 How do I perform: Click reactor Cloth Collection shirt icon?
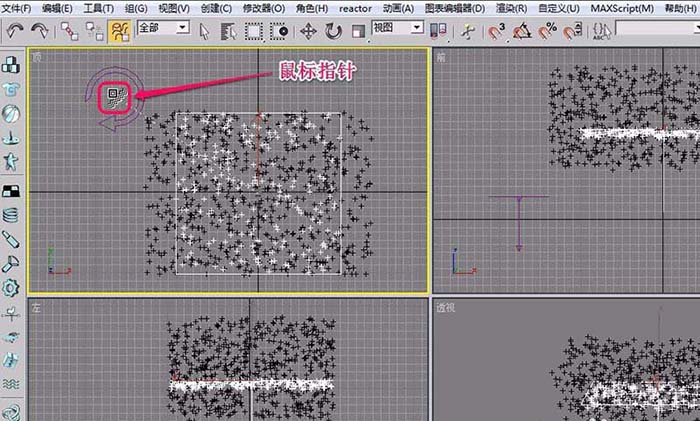click(11, 89)
